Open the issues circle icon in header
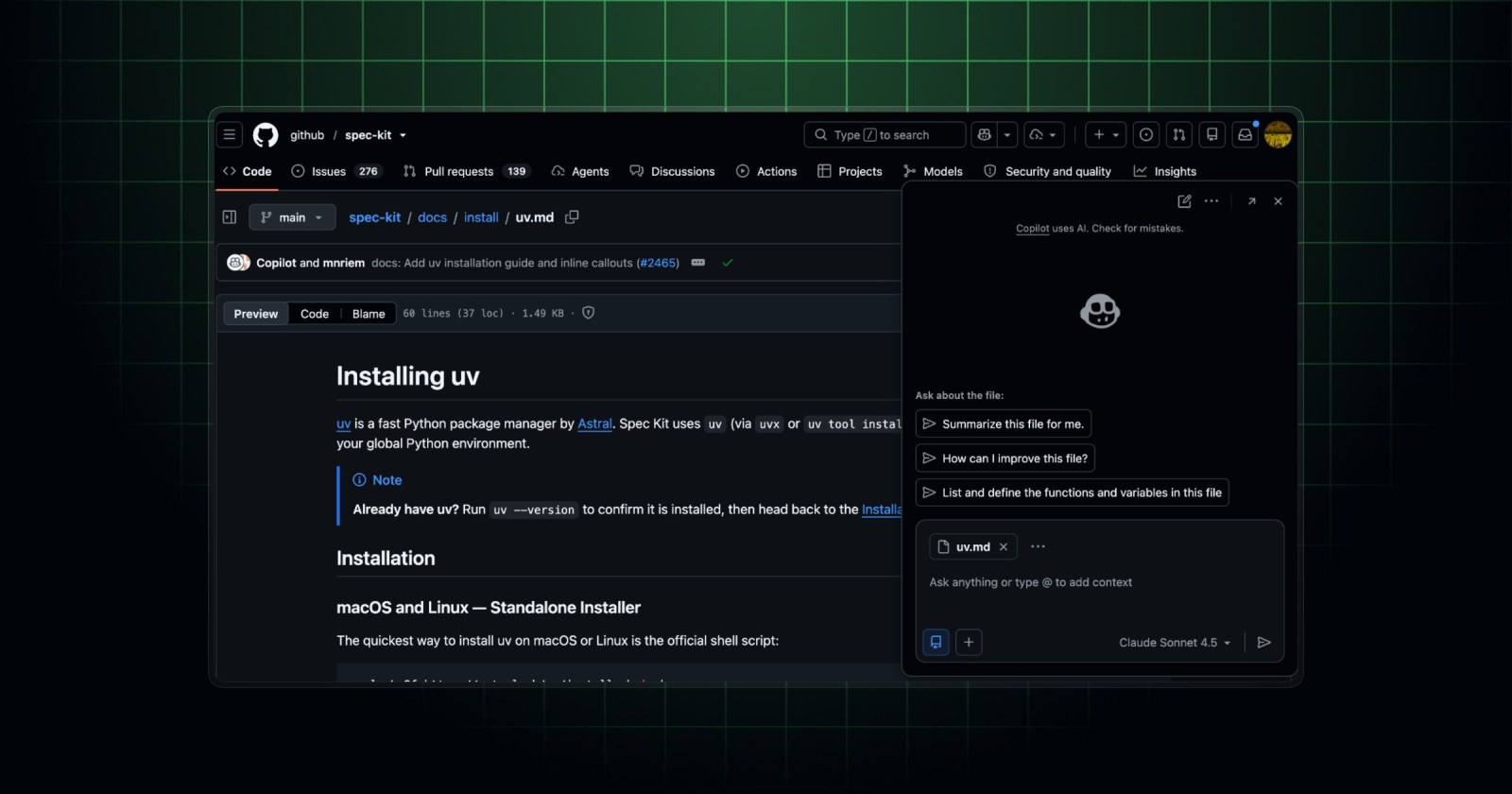Image resolution: width=1512 pixels, height=794 pixels. pyautogui.click(x=1146, y=135)
